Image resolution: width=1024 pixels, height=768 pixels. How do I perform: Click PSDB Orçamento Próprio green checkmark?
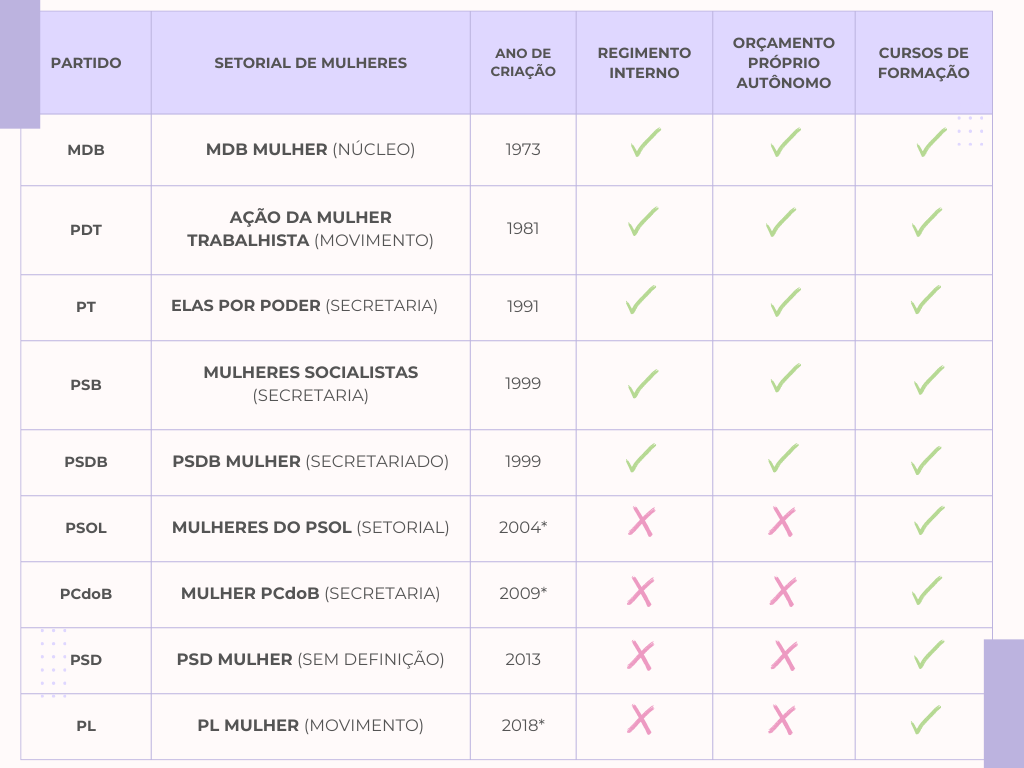783,458
